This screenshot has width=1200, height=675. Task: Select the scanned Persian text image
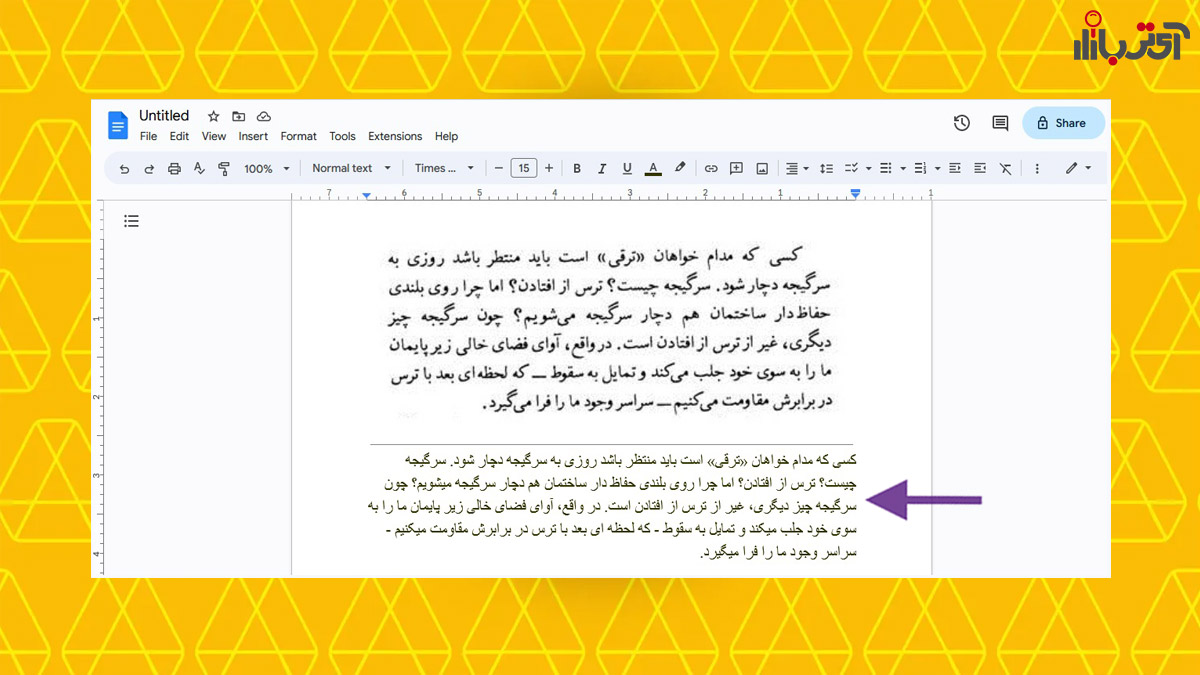(x=611, y=332)
